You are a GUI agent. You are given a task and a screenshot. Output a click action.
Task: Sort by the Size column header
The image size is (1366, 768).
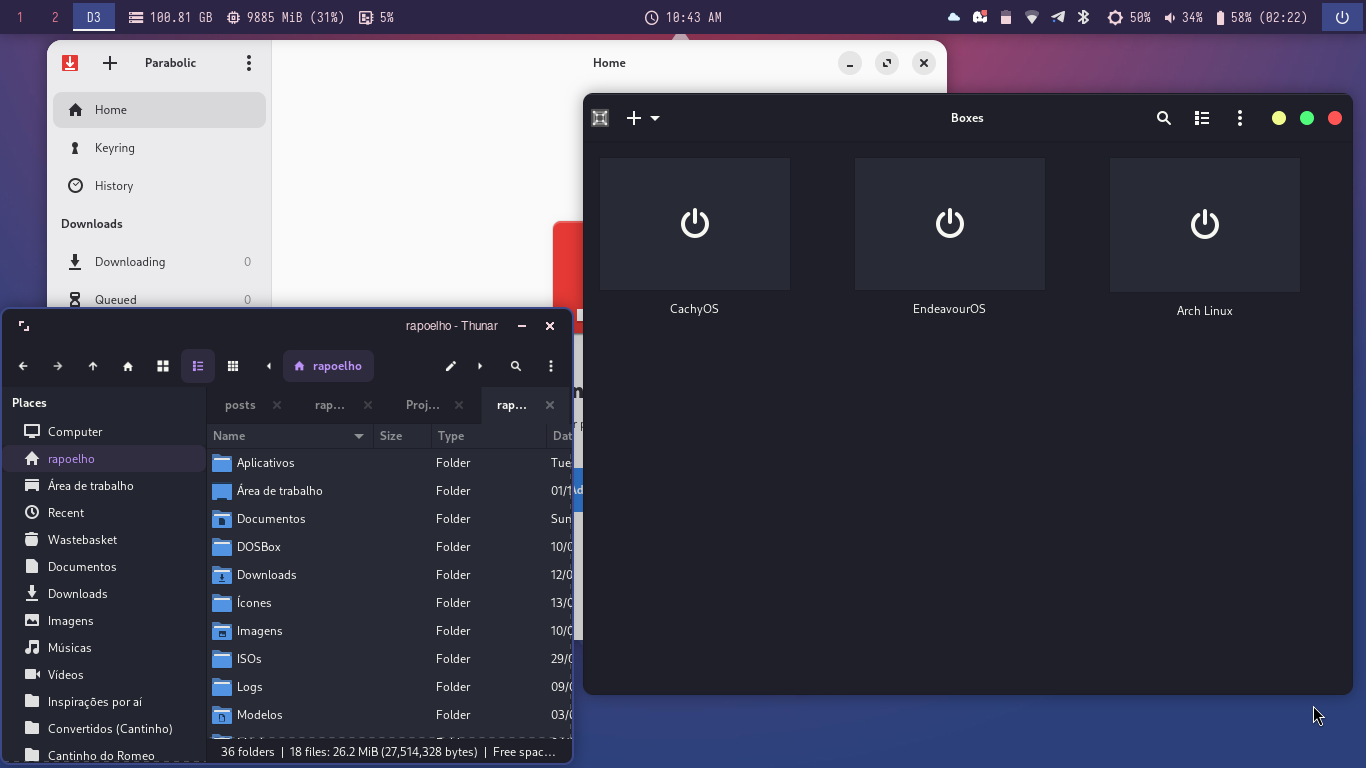(x=402, y=436)
